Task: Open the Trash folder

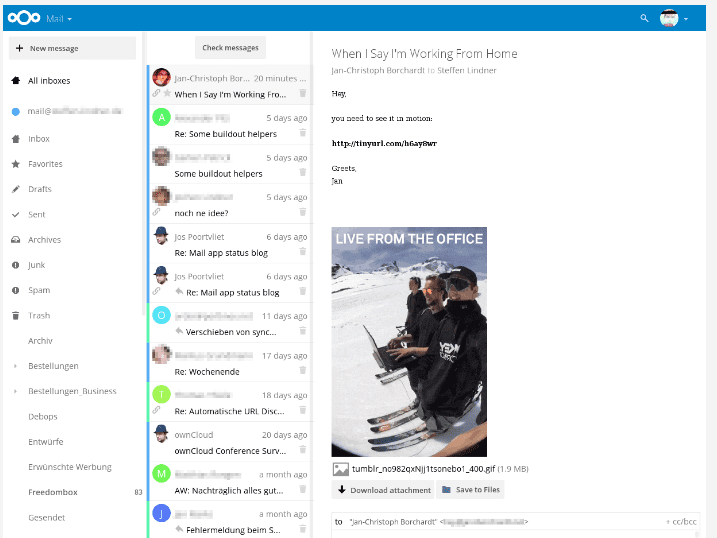Action: 39,315
